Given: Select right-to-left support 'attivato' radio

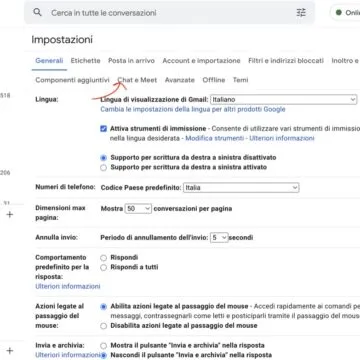Looking at the screenshot, I should [104, 167].
